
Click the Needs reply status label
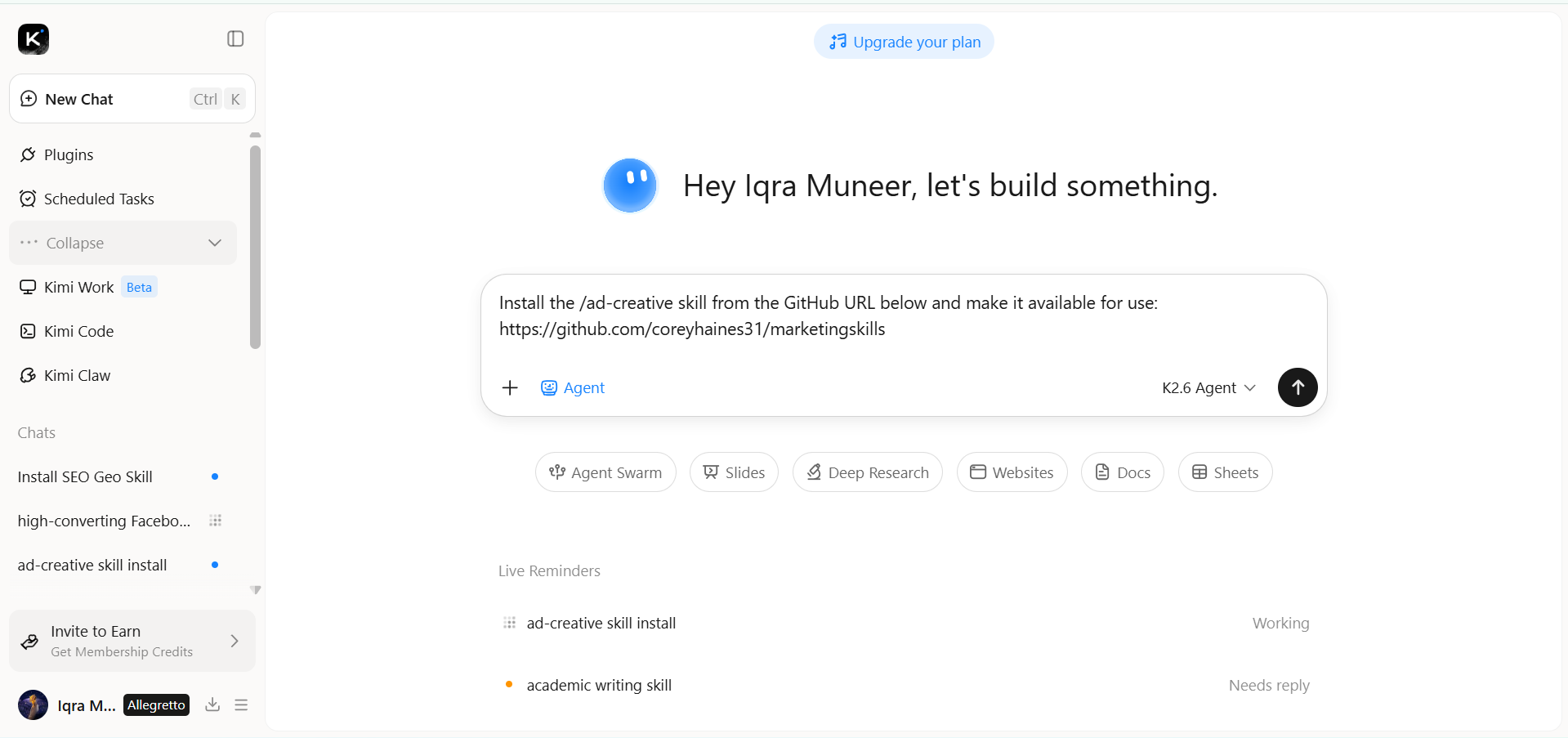[x=1269, y=685]
